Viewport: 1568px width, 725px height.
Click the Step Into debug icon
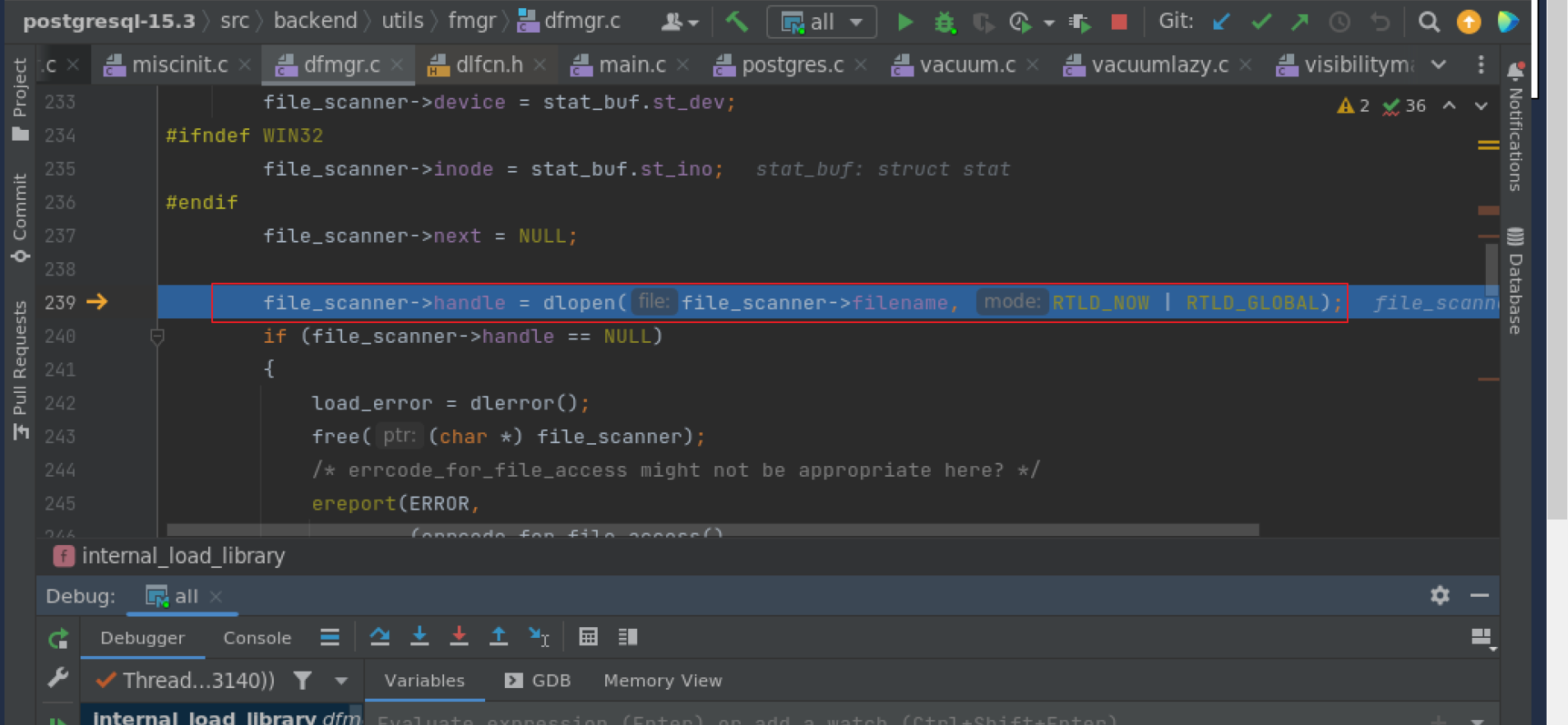coord(419,636)
